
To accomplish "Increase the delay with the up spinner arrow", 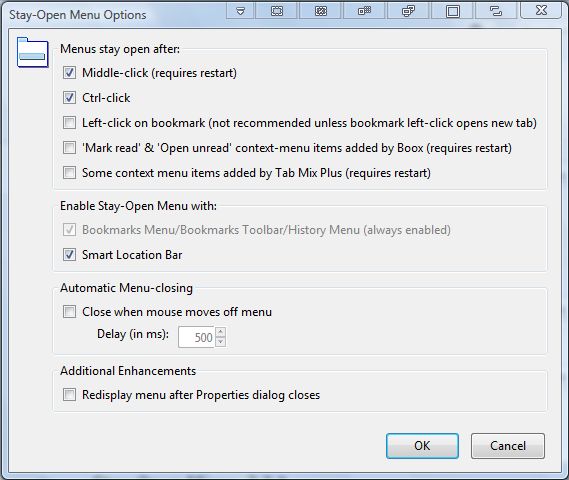I will coord(220,332).
